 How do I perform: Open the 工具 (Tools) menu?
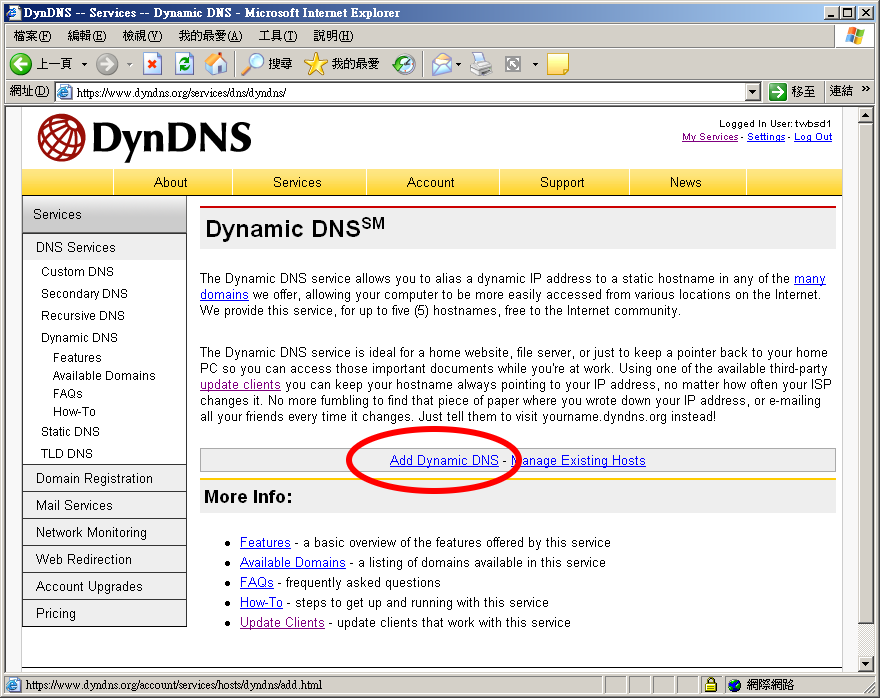point(277,36)
